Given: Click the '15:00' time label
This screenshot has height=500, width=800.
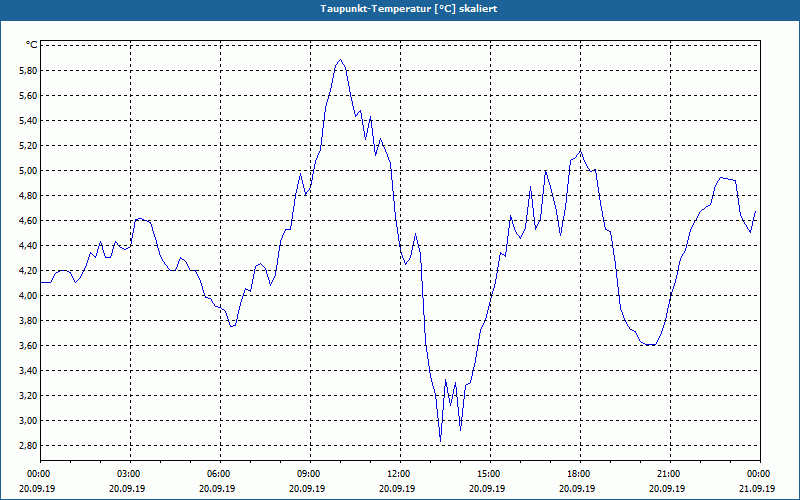Looking at the screenshot, I should point(490,473).
